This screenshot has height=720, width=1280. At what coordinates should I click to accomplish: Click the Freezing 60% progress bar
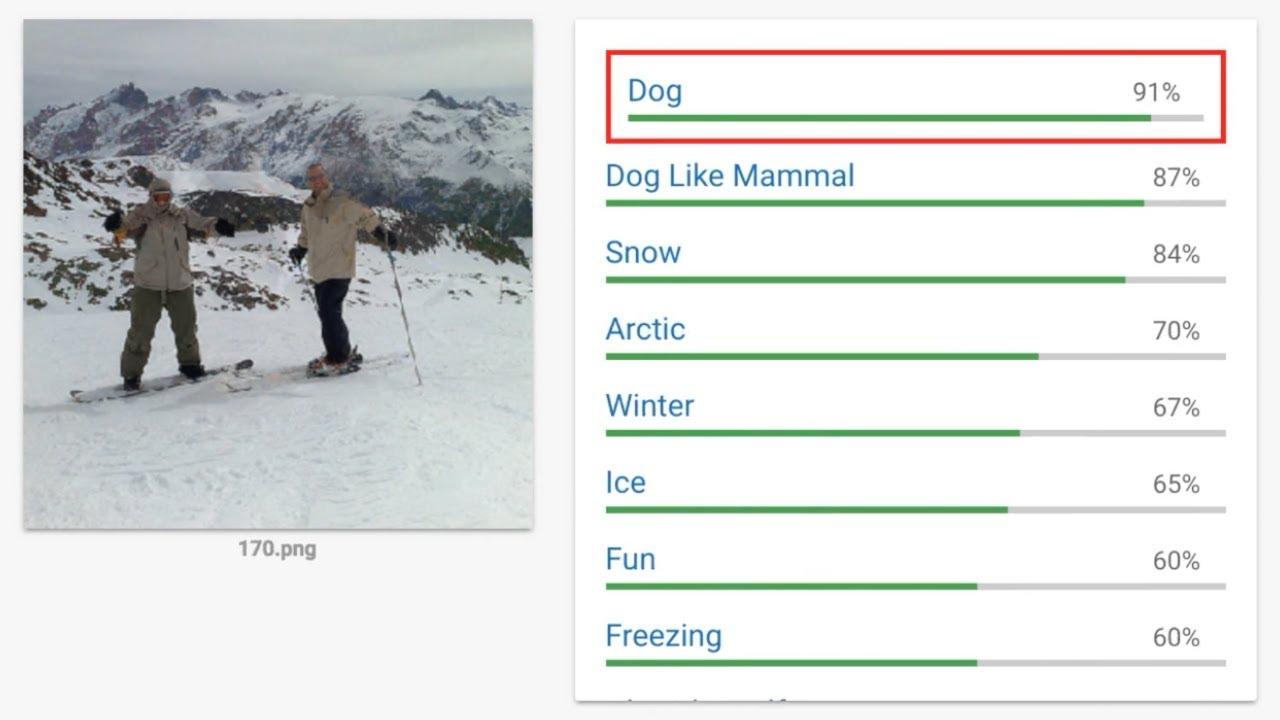914,663
